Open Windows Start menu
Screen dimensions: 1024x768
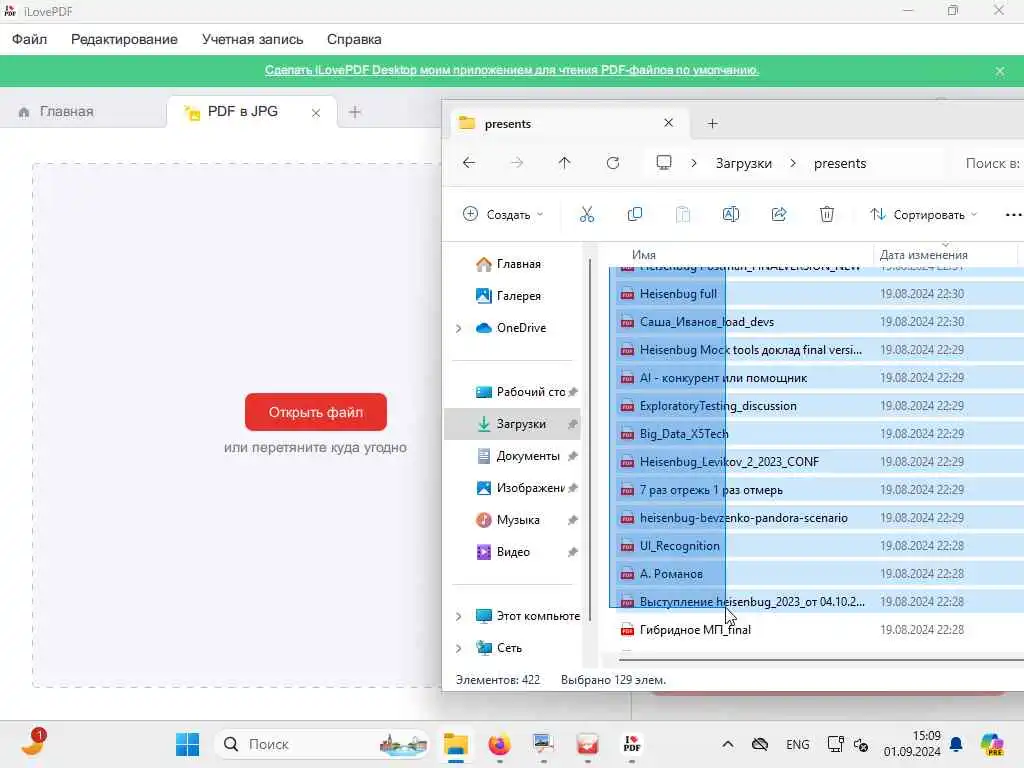pos(187,744)
